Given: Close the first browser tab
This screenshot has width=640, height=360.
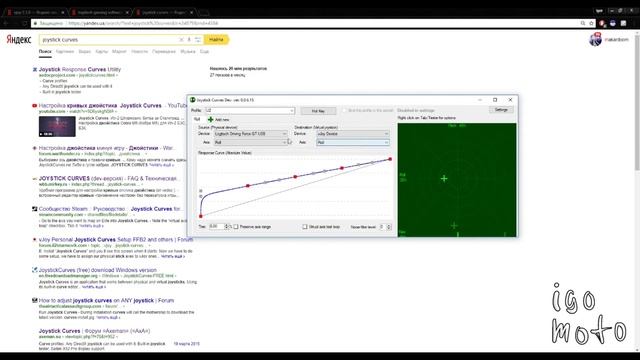Looking at the screenshot, I should (62, 13).
